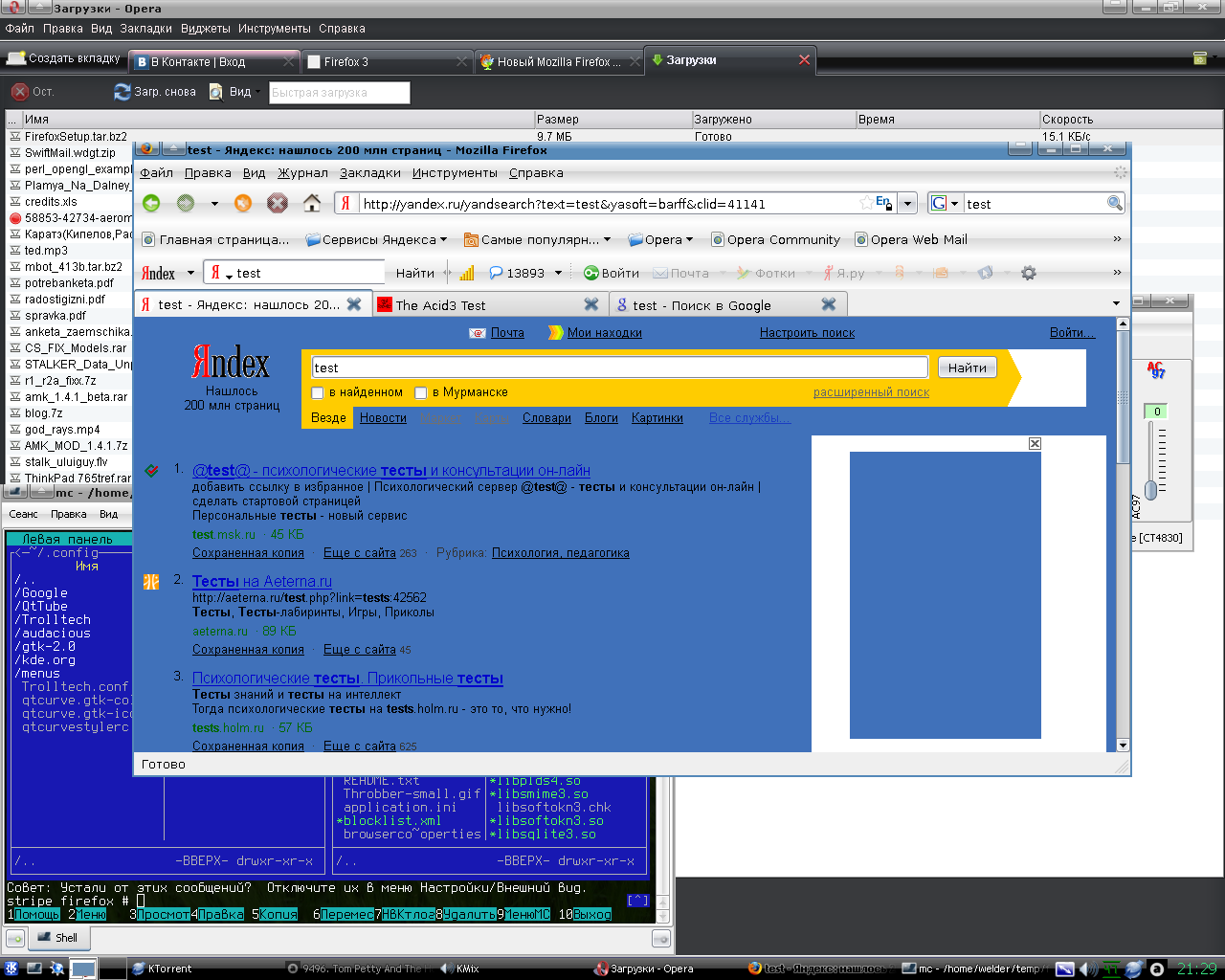Open Картинки search category

[x=657, y=418]
